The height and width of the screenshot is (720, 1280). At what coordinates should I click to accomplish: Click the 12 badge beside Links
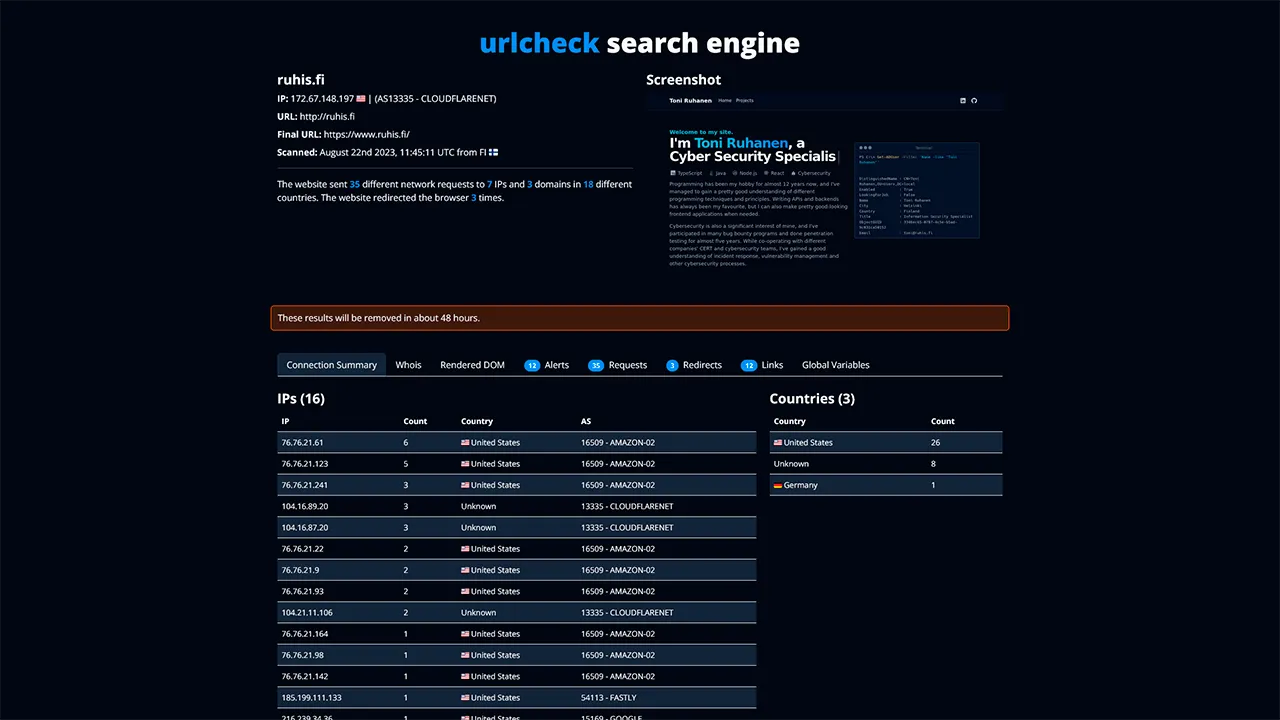[x=749, y=365]
